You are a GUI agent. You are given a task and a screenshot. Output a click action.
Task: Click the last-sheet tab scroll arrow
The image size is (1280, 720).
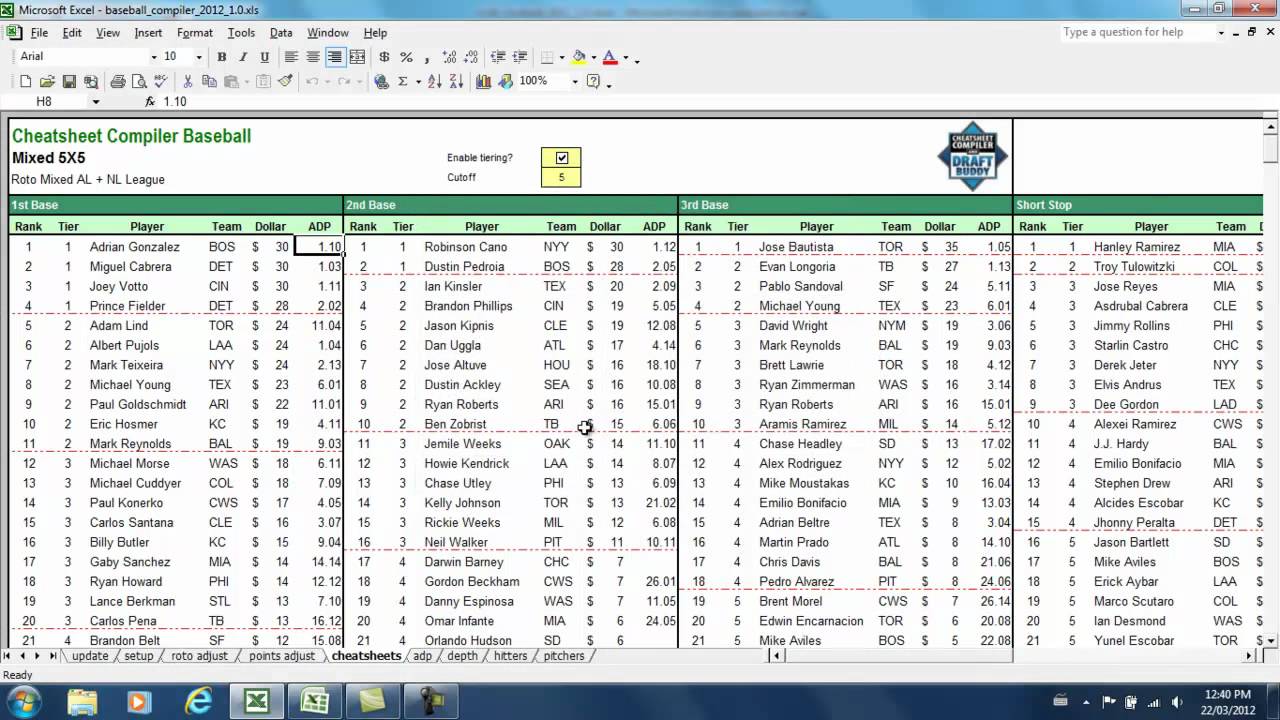coord(53,656)
